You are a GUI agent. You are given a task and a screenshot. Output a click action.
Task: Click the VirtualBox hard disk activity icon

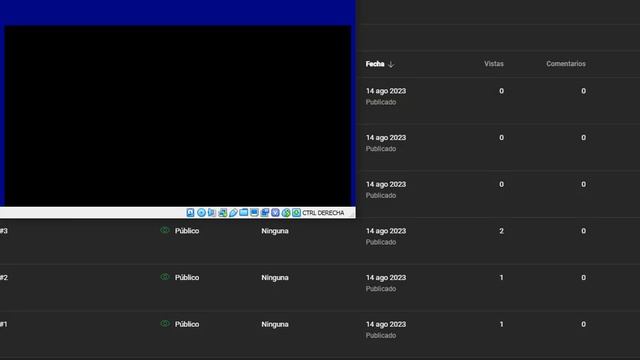[190, 213]
